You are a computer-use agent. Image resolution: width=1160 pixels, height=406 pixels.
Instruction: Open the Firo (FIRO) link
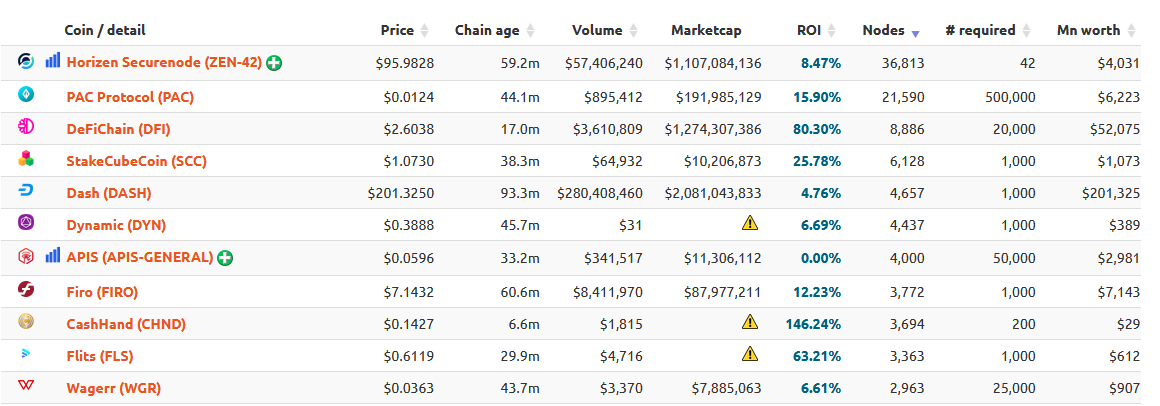(x=102, y=292)
